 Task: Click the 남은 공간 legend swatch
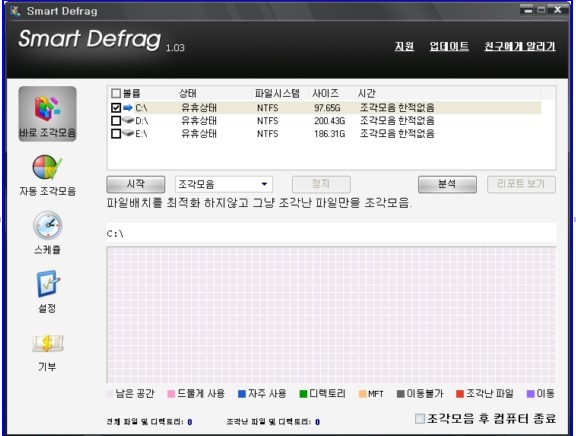click(109, 394)
